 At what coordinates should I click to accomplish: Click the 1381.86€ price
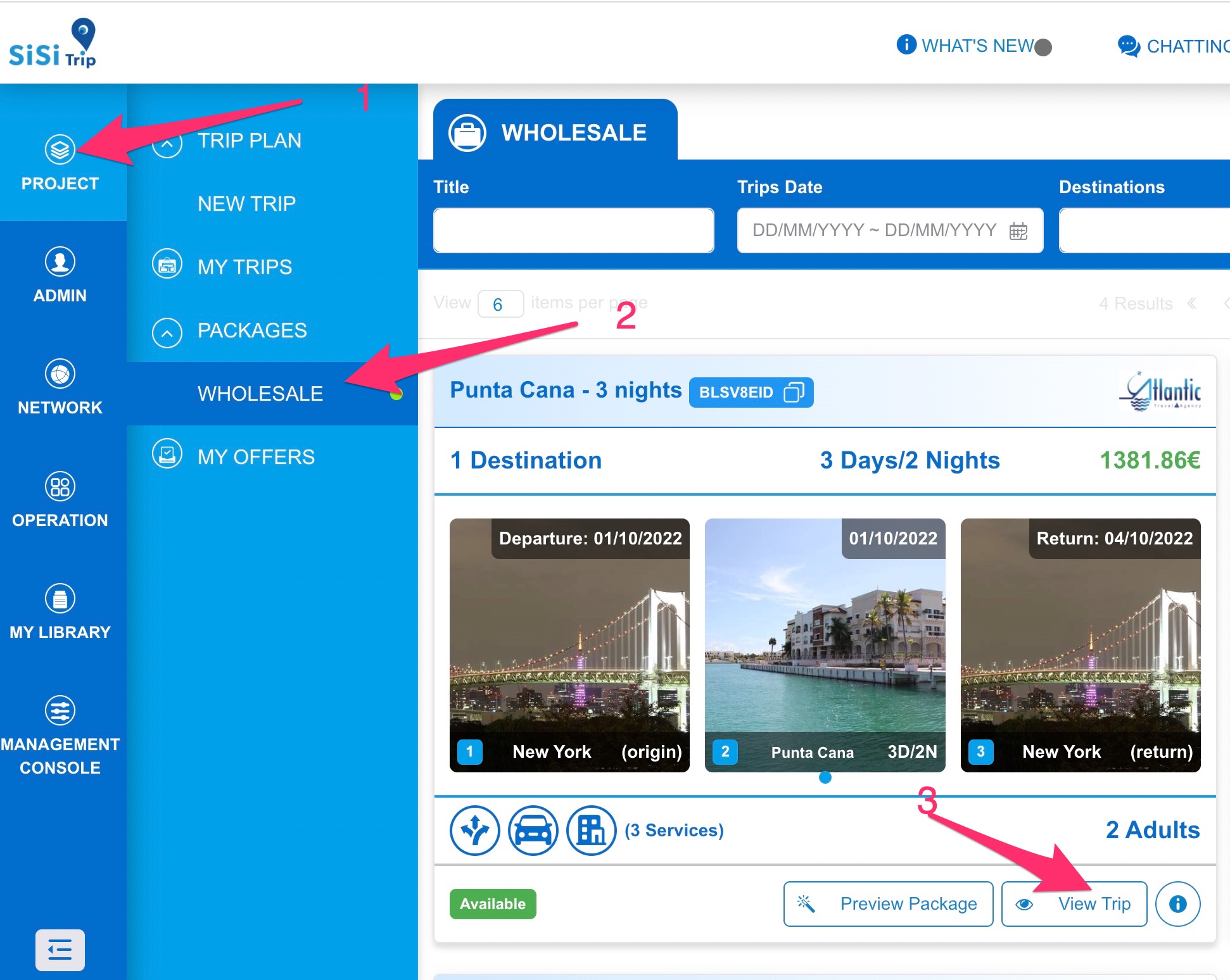pyautogui.click(x=1150, y=460)
